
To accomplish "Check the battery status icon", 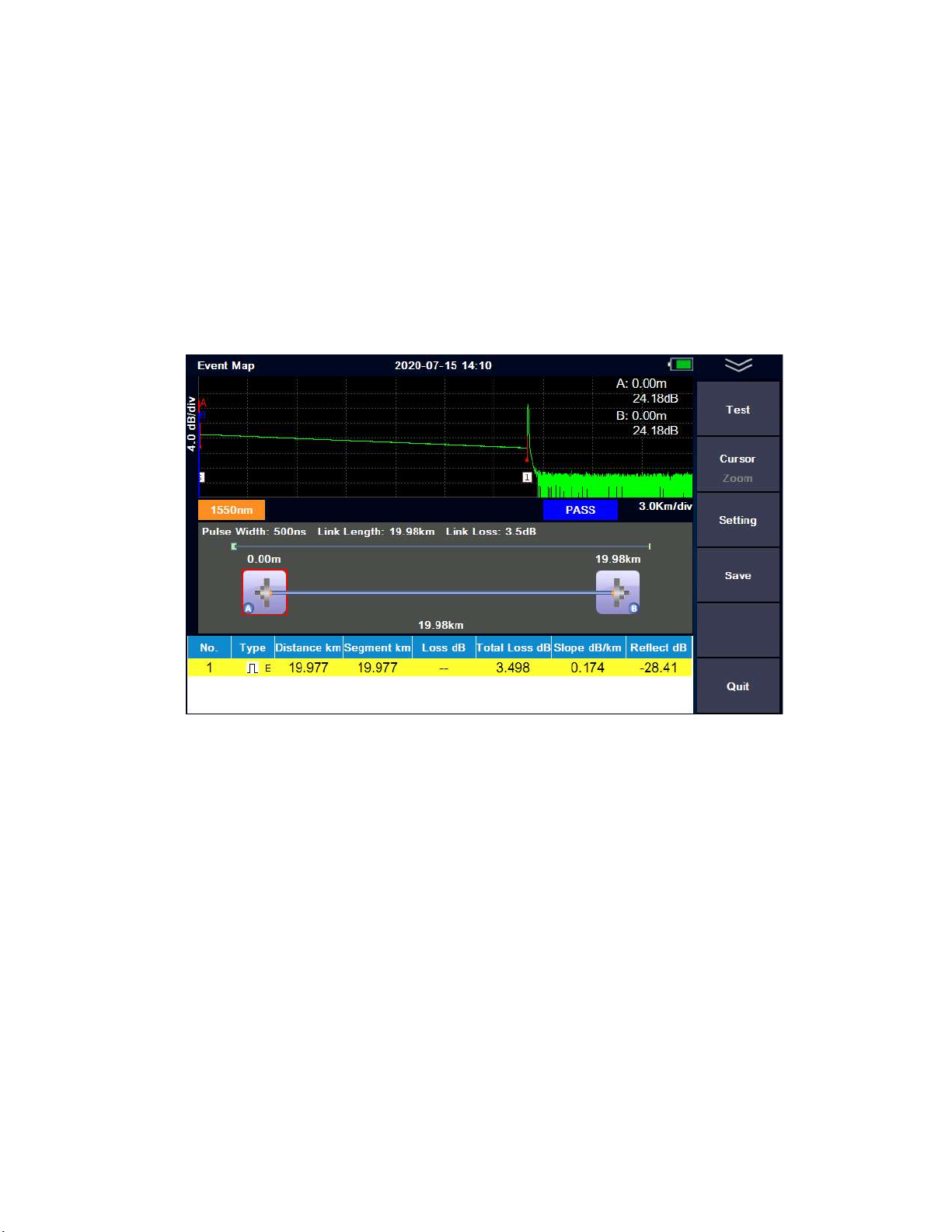I will point(681,365).
